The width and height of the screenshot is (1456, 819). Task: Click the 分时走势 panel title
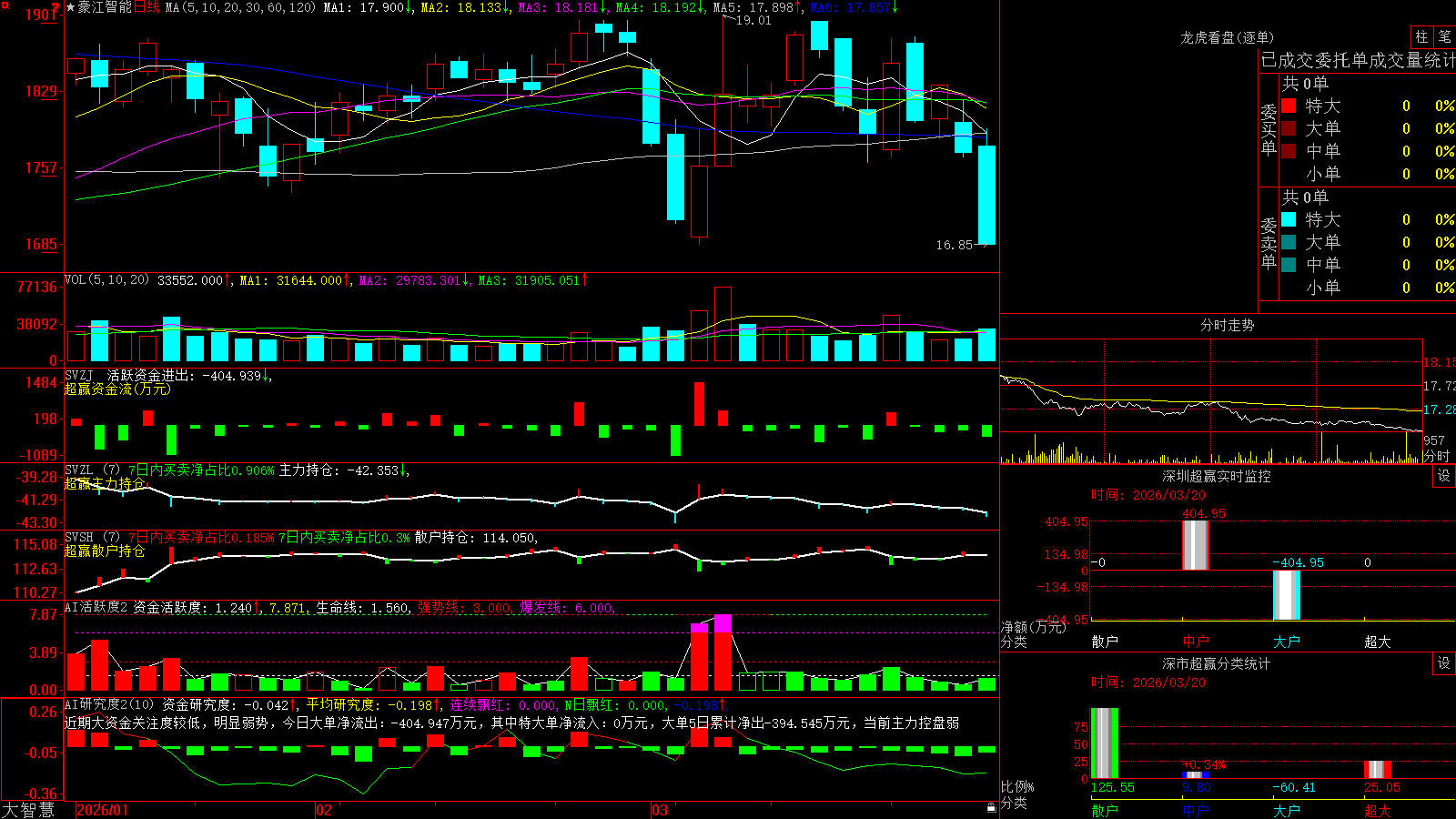[1227, 325]
